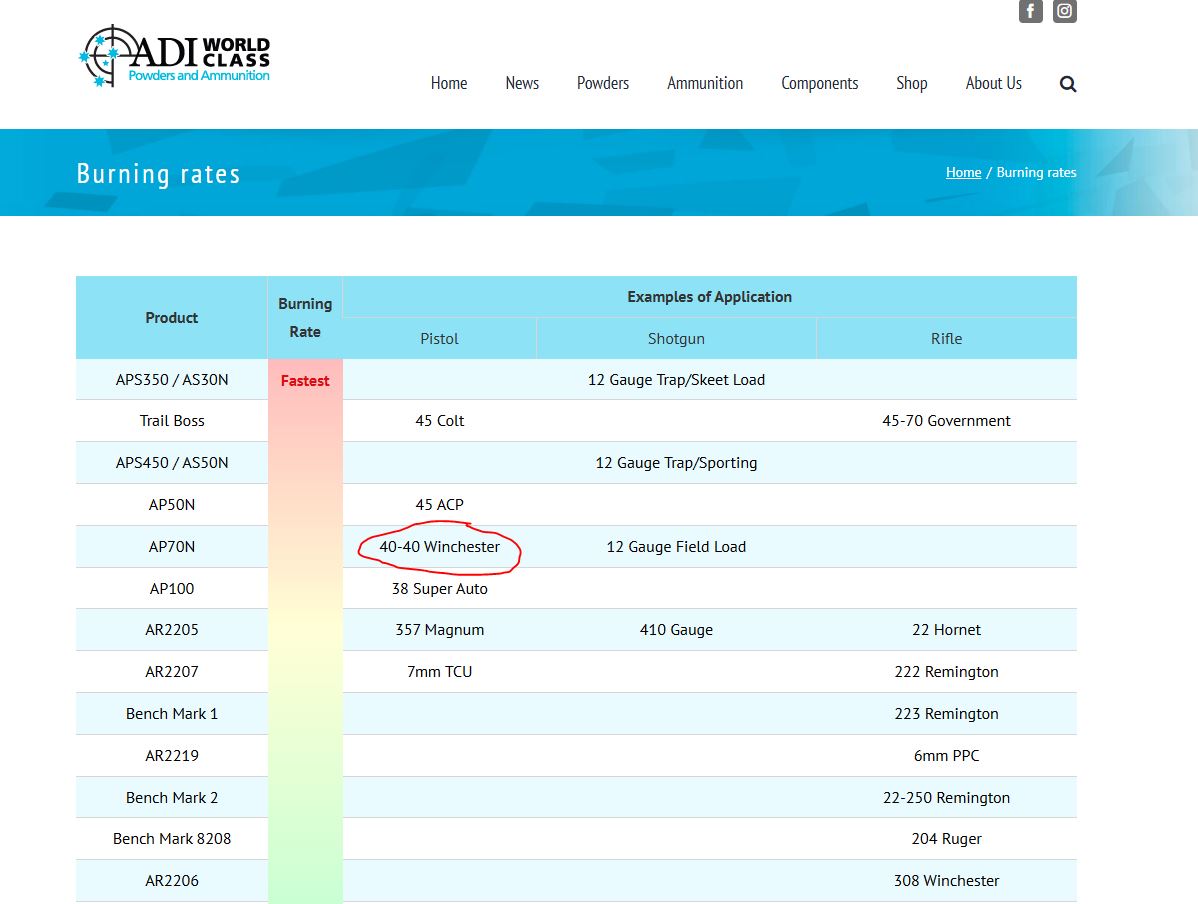Click the Burning Rate column header
The image size is (1198, 904).
[x=305, y=317]
